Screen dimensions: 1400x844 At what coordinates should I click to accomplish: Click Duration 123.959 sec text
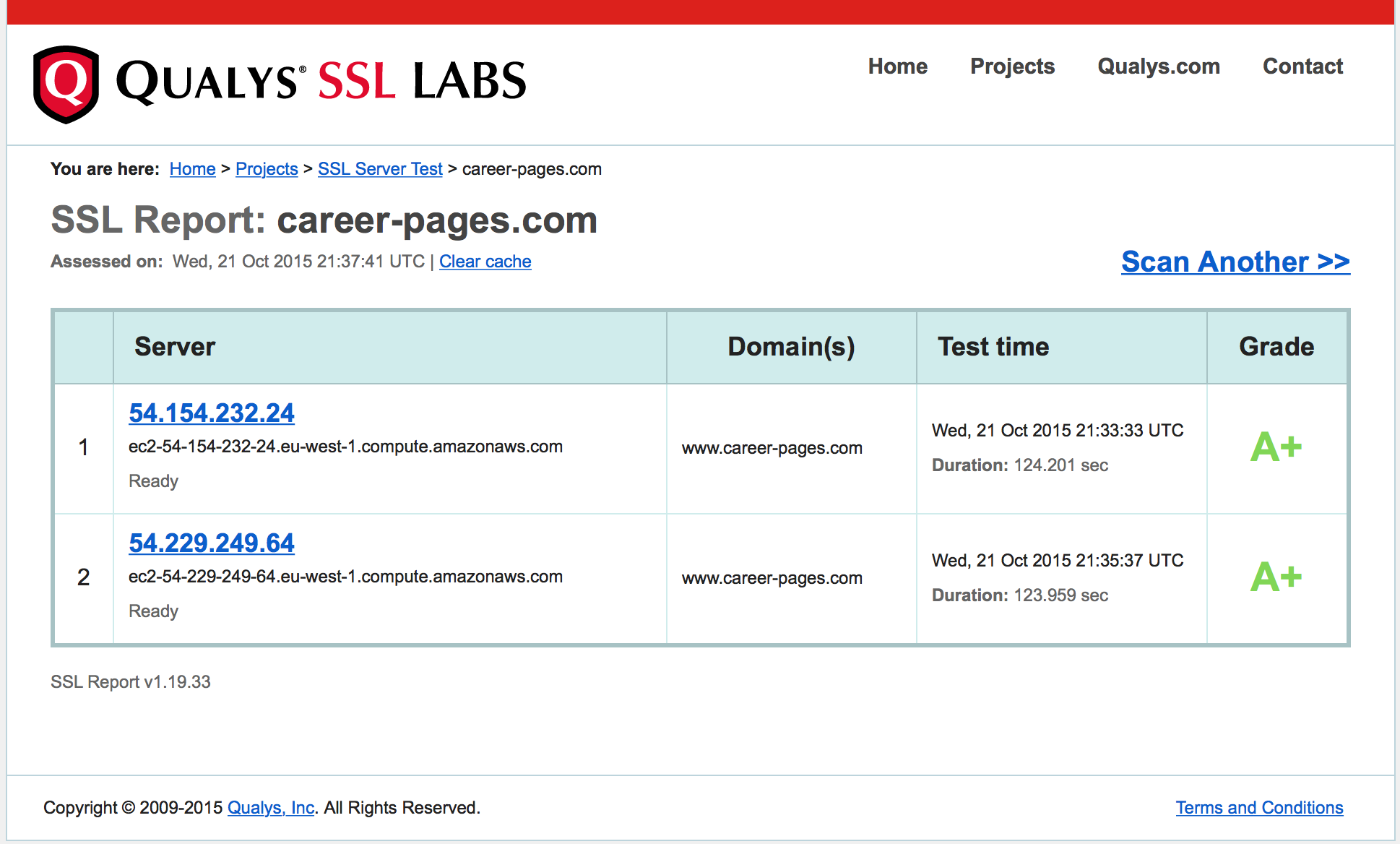pyautogui.click(x=1020, y=595)
